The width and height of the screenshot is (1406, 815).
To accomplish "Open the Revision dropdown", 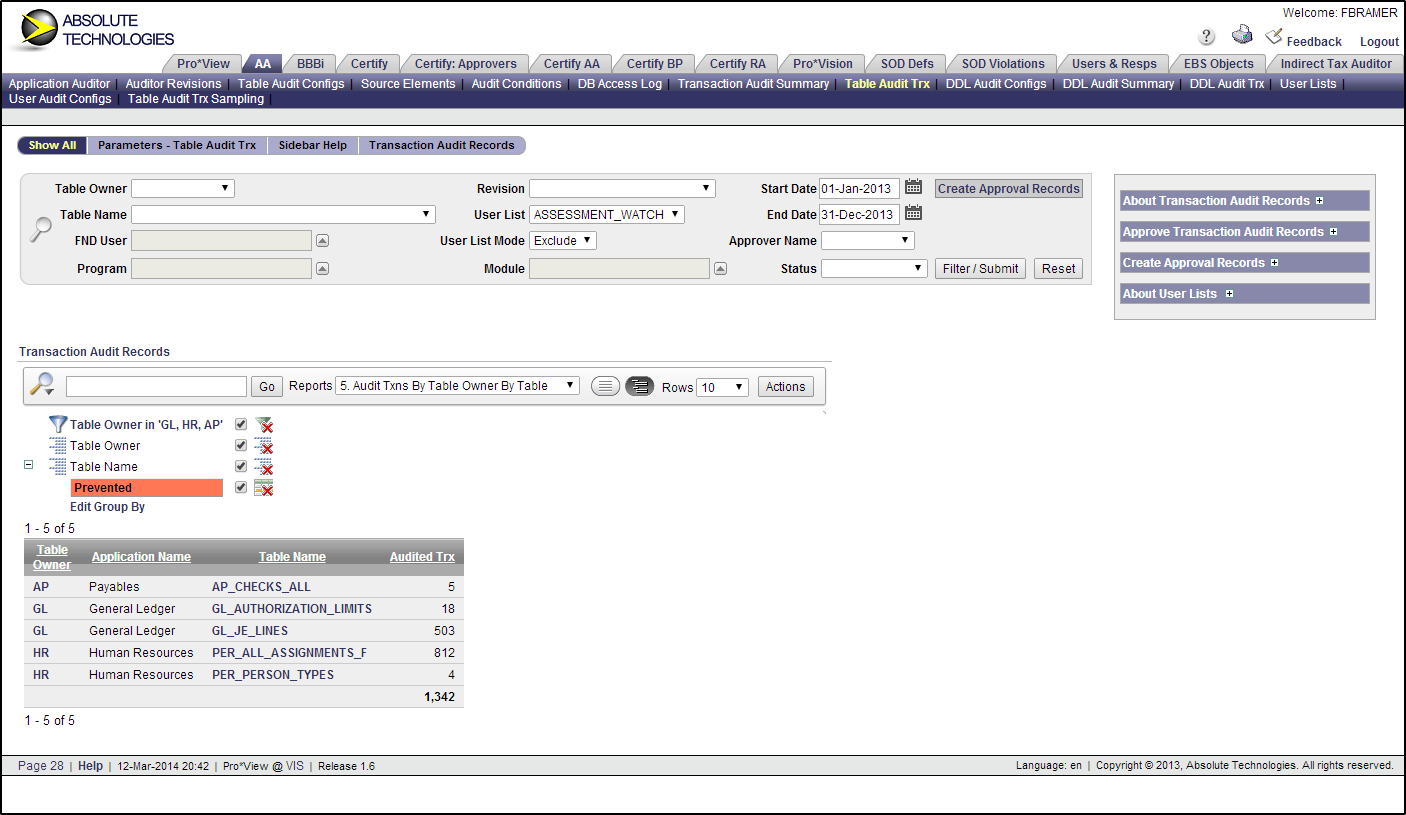I will (x=622, y=188).
